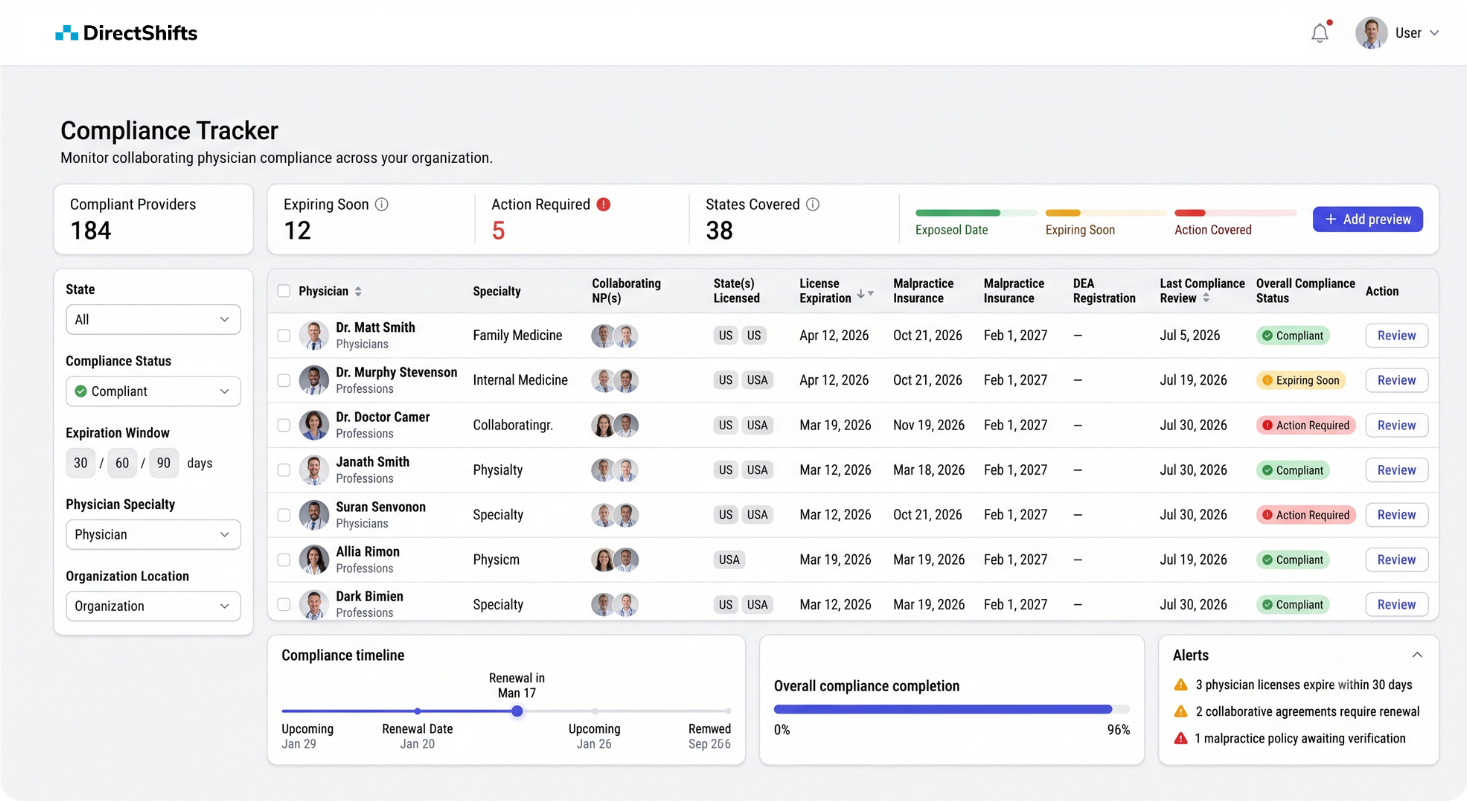Open the Compliance Status dropdown
This screenshot has width=1468, height=802.
coord(153,391)
